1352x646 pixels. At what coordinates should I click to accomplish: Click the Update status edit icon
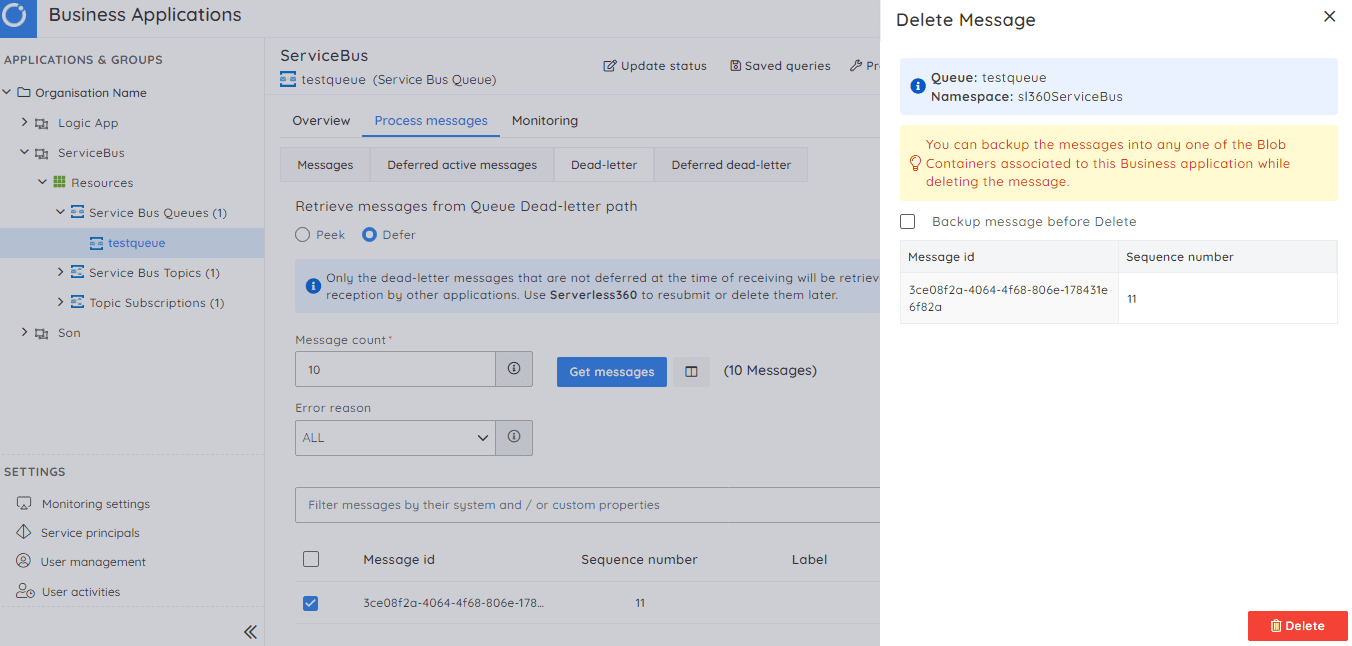[x=610, y=66]
